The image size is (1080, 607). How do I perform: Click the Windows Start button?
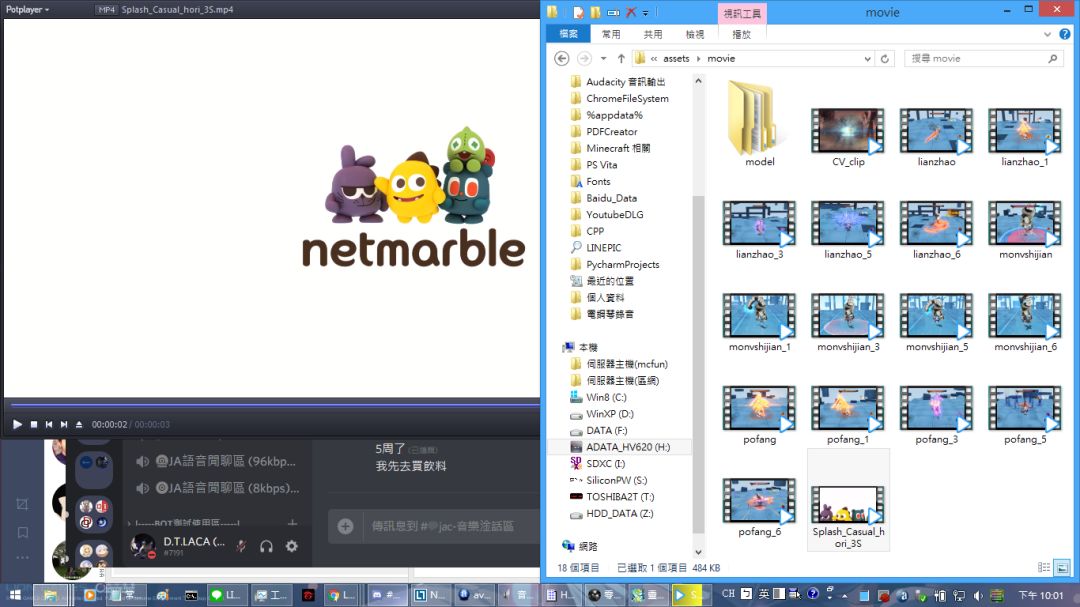[14, 595]
